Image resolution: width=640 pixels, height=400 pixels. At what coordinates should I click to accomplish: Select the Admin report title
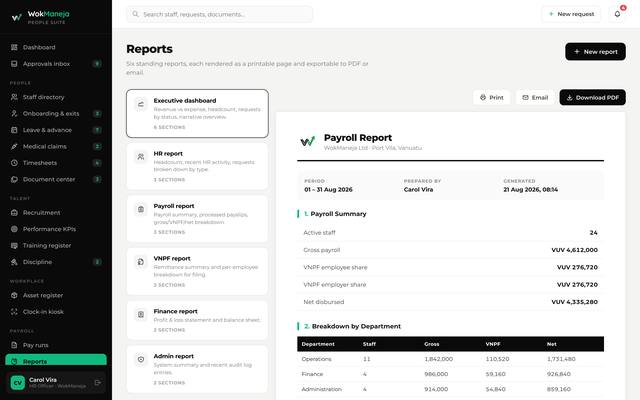pyautogui.click(x=173, y=356)
